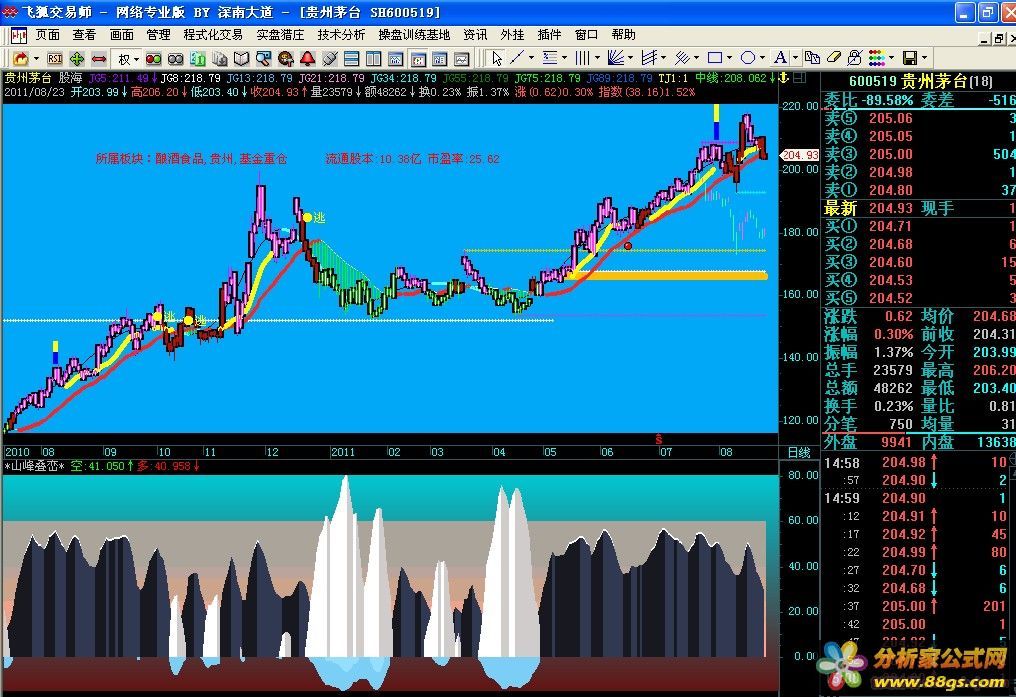Click the 600519 贵州茅台 stock header
Viewport: 1016px width, 697px height.
[920, 82]
